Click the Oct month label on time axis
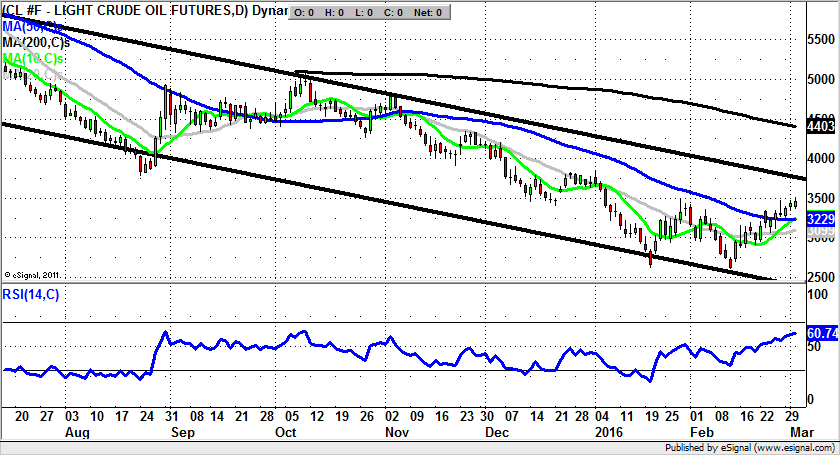Image resolution: width=840 pixels, height=455 pixels. 287,433
